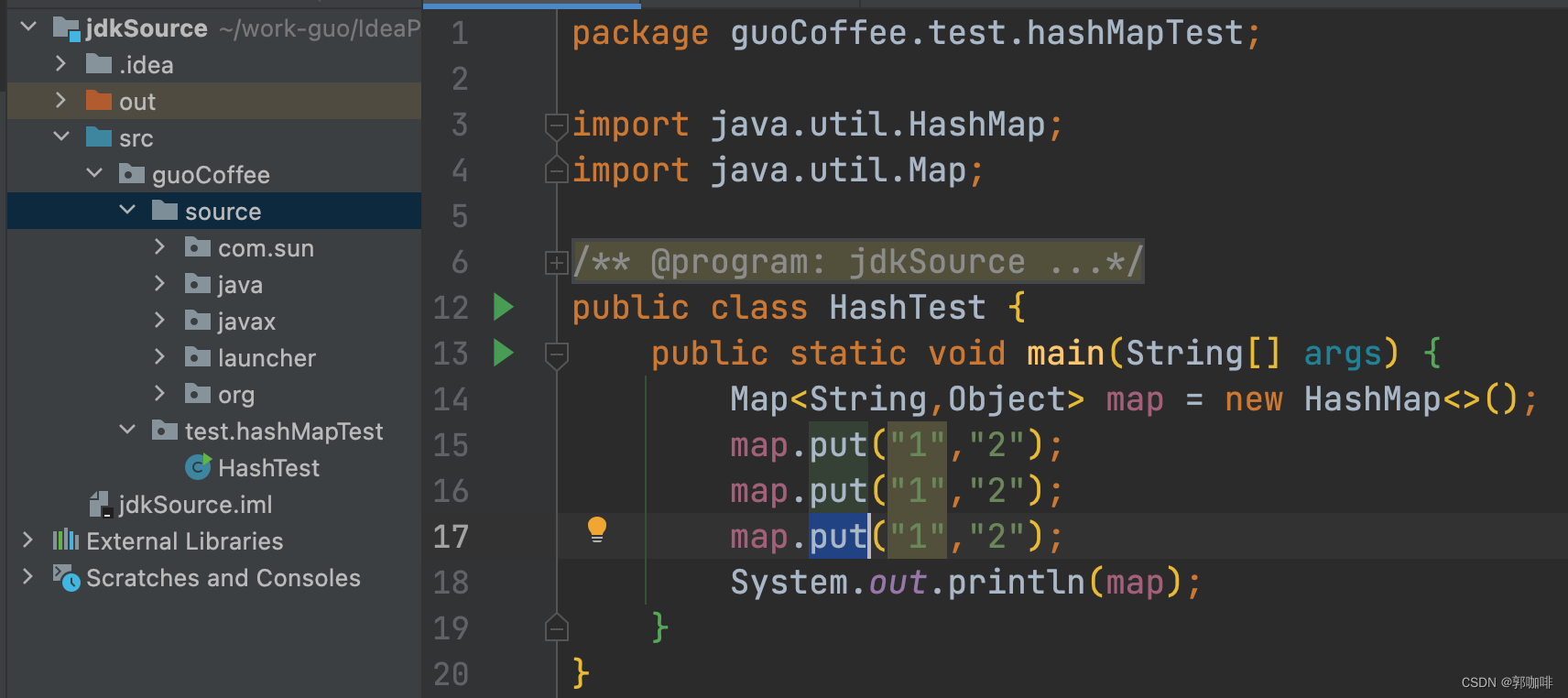Fold the import block at line 3
1568x698 pixels.
click(x=556, y=126)
